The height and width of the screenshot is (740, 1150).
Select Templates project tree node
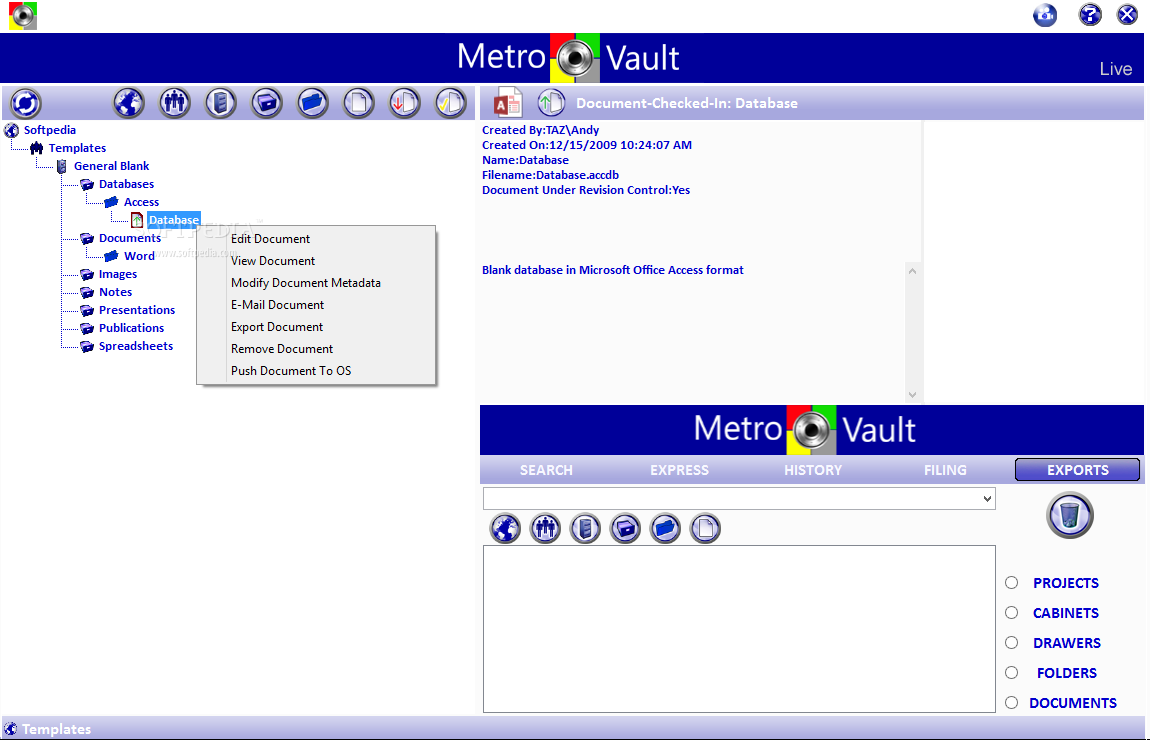coord(77,148)
